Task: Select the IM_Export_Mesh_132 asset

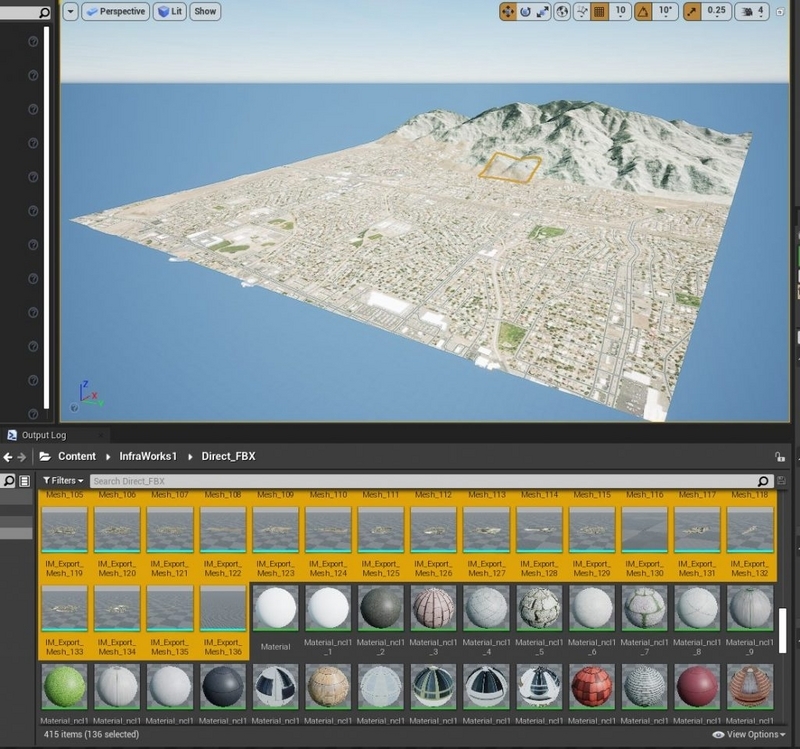Action: (x=749, y=542)
